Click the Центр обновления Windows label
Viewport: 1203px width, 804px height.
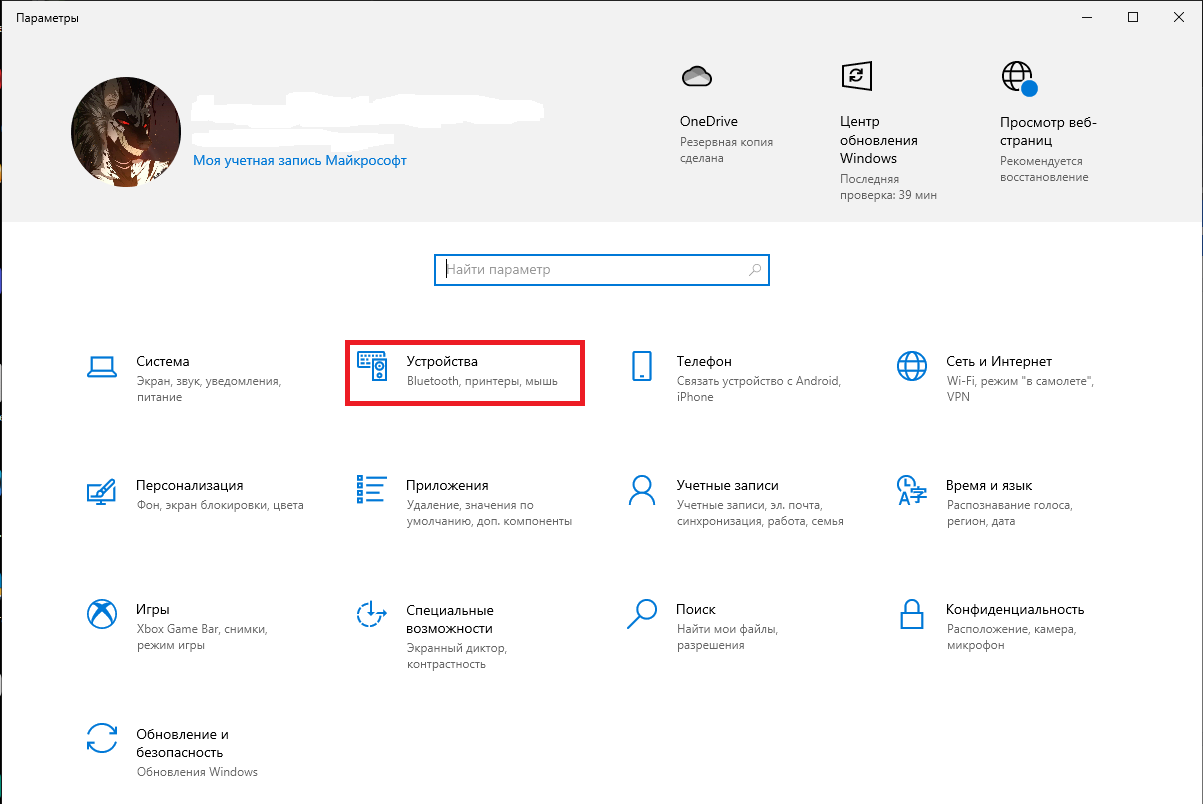click(879, 140)
